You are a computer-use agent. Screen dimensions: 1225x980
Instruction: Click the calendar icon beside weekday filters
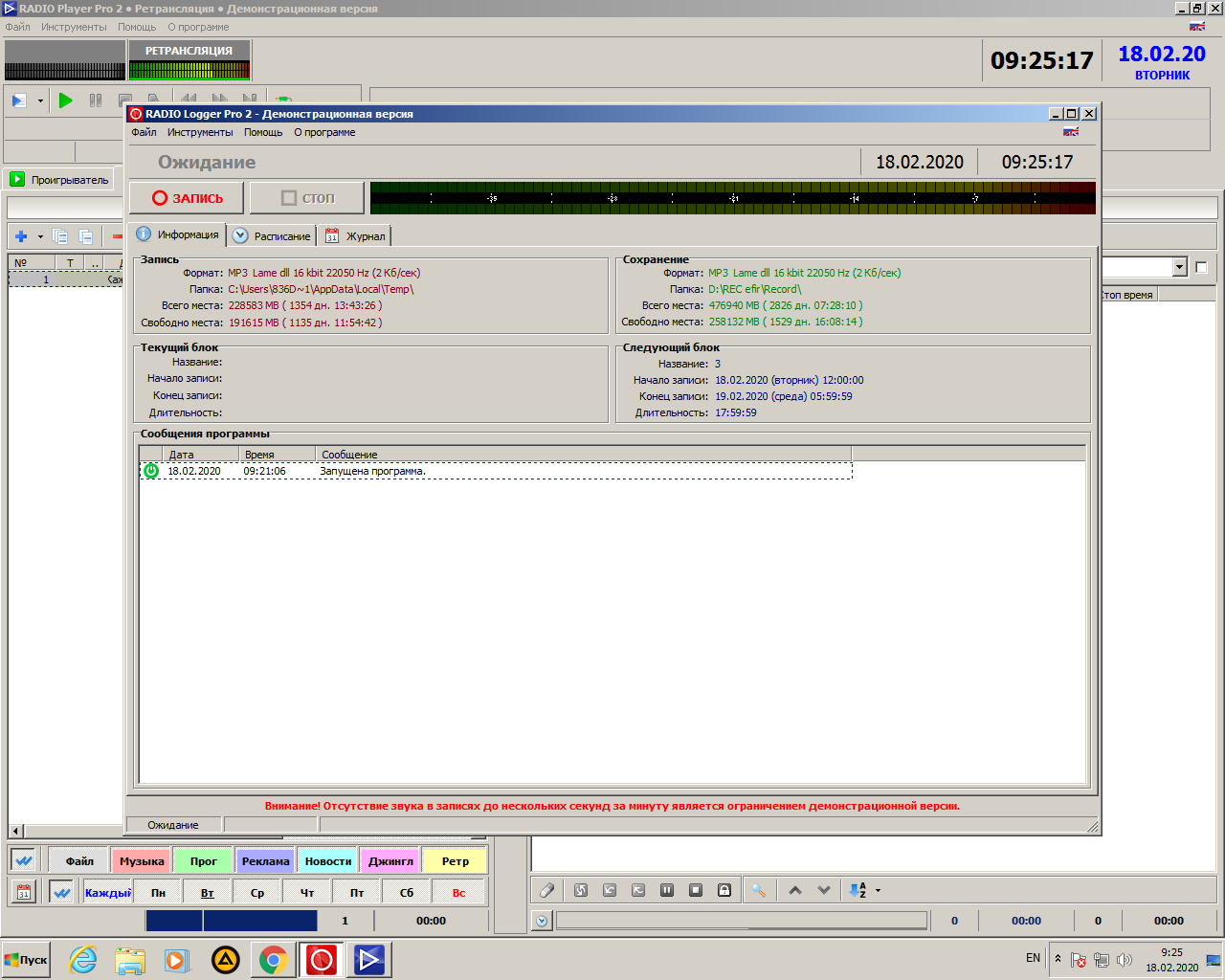(24, 893)
